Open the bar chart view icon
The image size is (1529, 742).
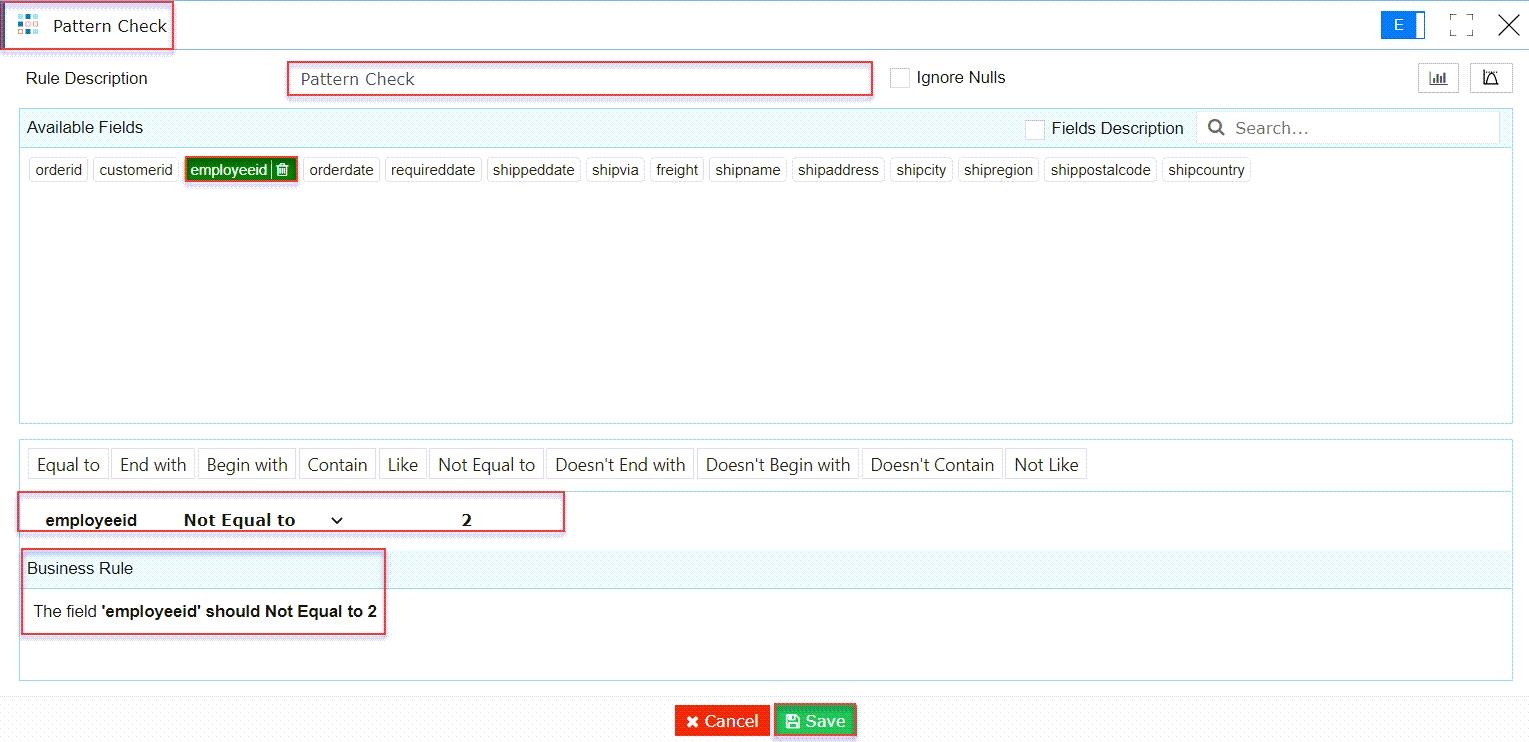coord(1438,77)
